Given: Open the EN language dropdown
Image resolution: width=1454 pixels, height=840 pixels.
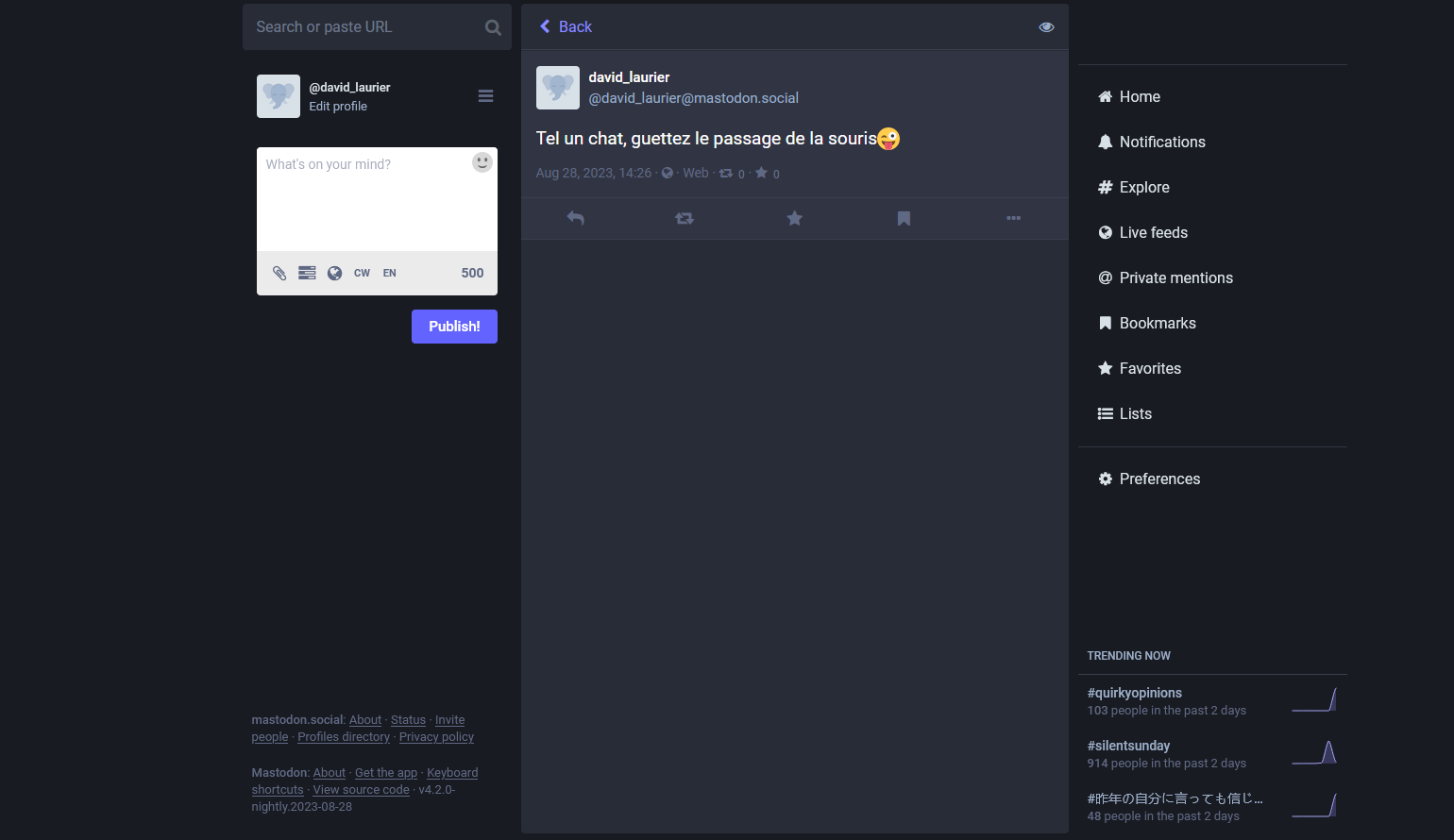Looking at the screenshot, I should [x=389, y=273].
